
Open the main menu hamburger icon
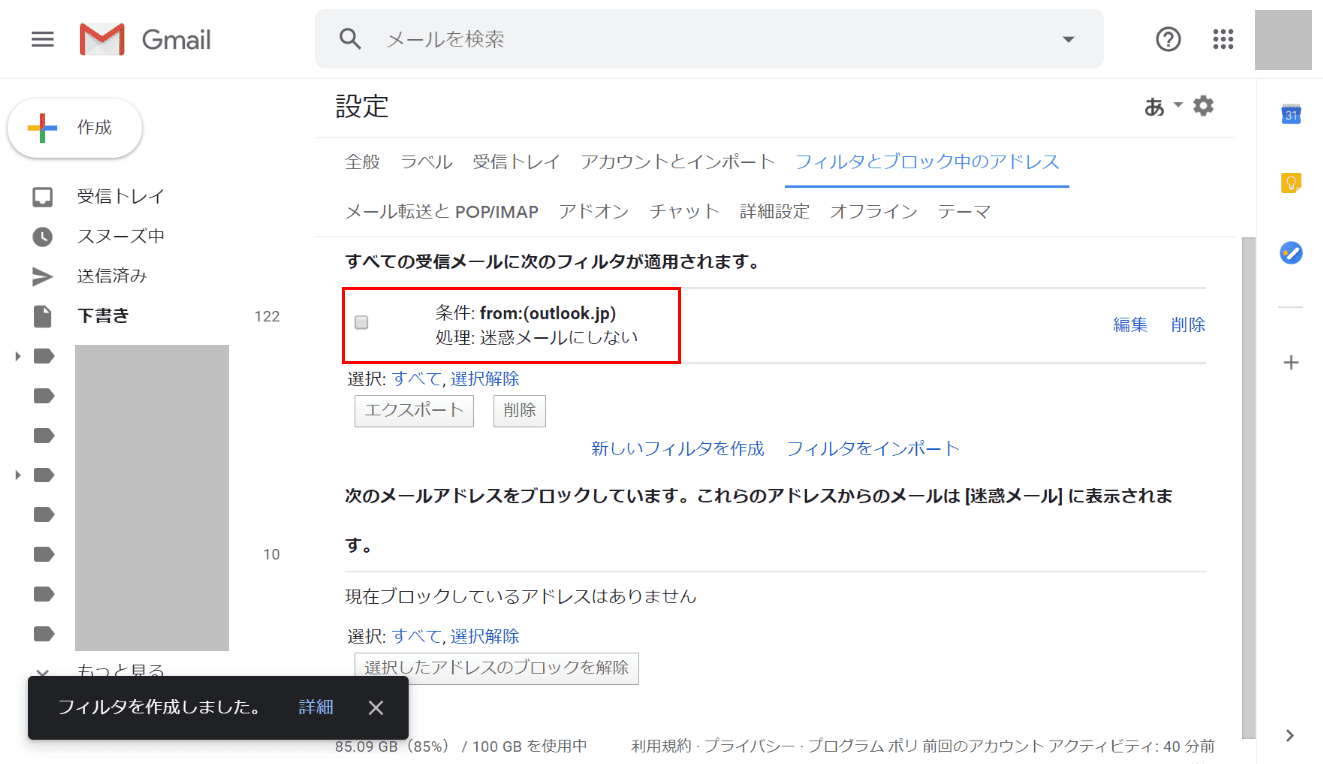tap(42, 39)
